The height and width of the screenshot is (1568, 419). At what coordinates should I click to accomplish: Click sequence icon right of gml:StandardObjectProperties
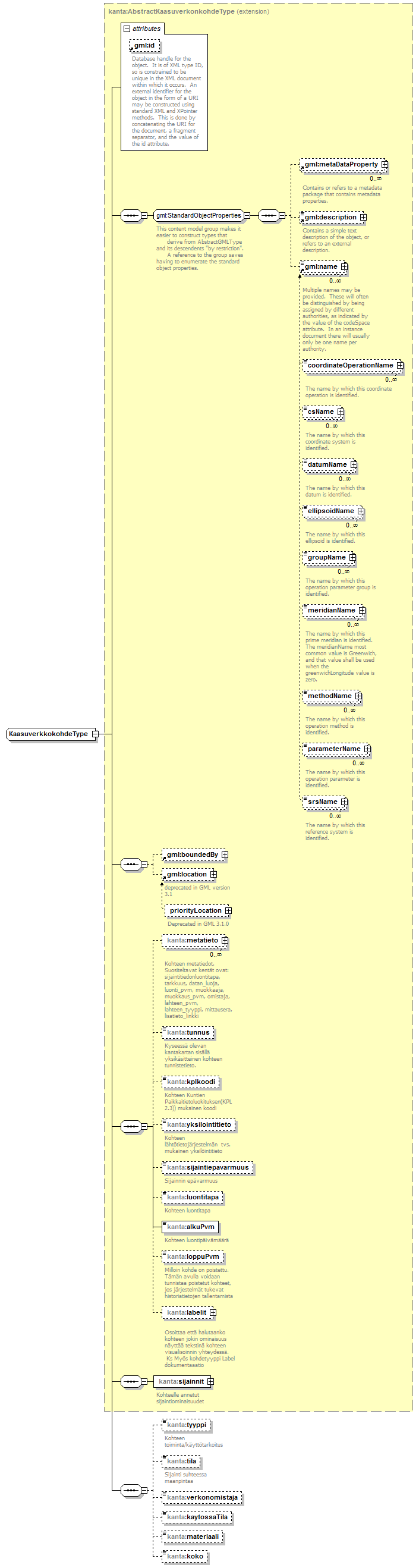click(x=268, y=215)
